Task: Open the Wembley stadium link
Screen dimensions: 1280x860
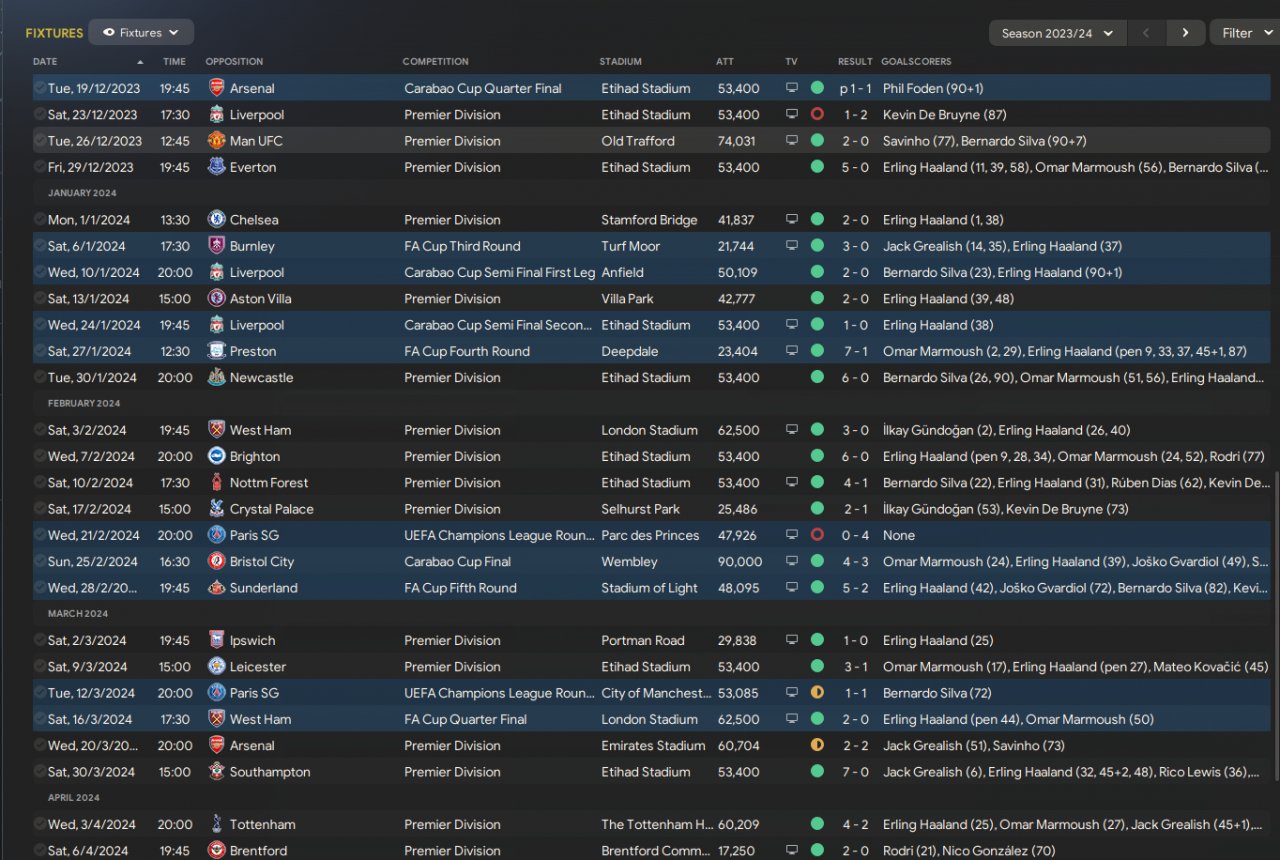Action: 629,562
